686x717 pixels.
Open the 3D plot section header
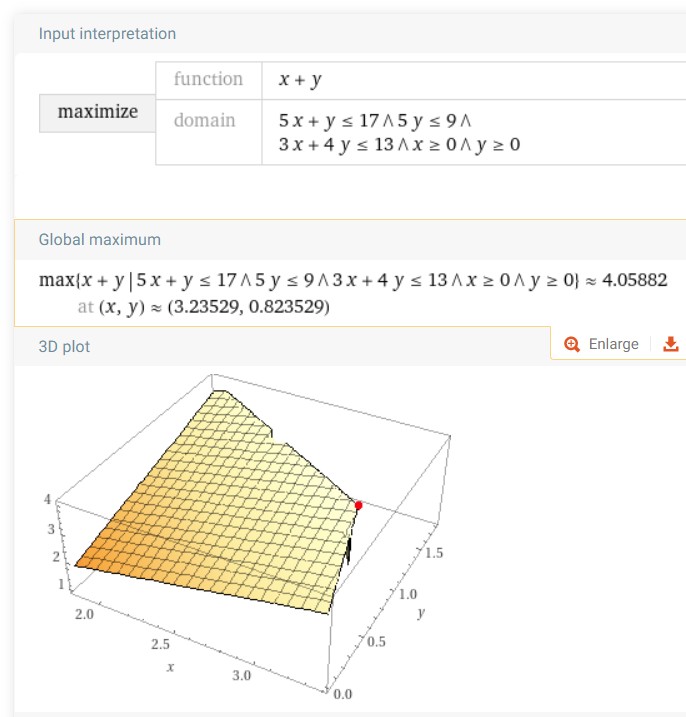coord(64,347)
